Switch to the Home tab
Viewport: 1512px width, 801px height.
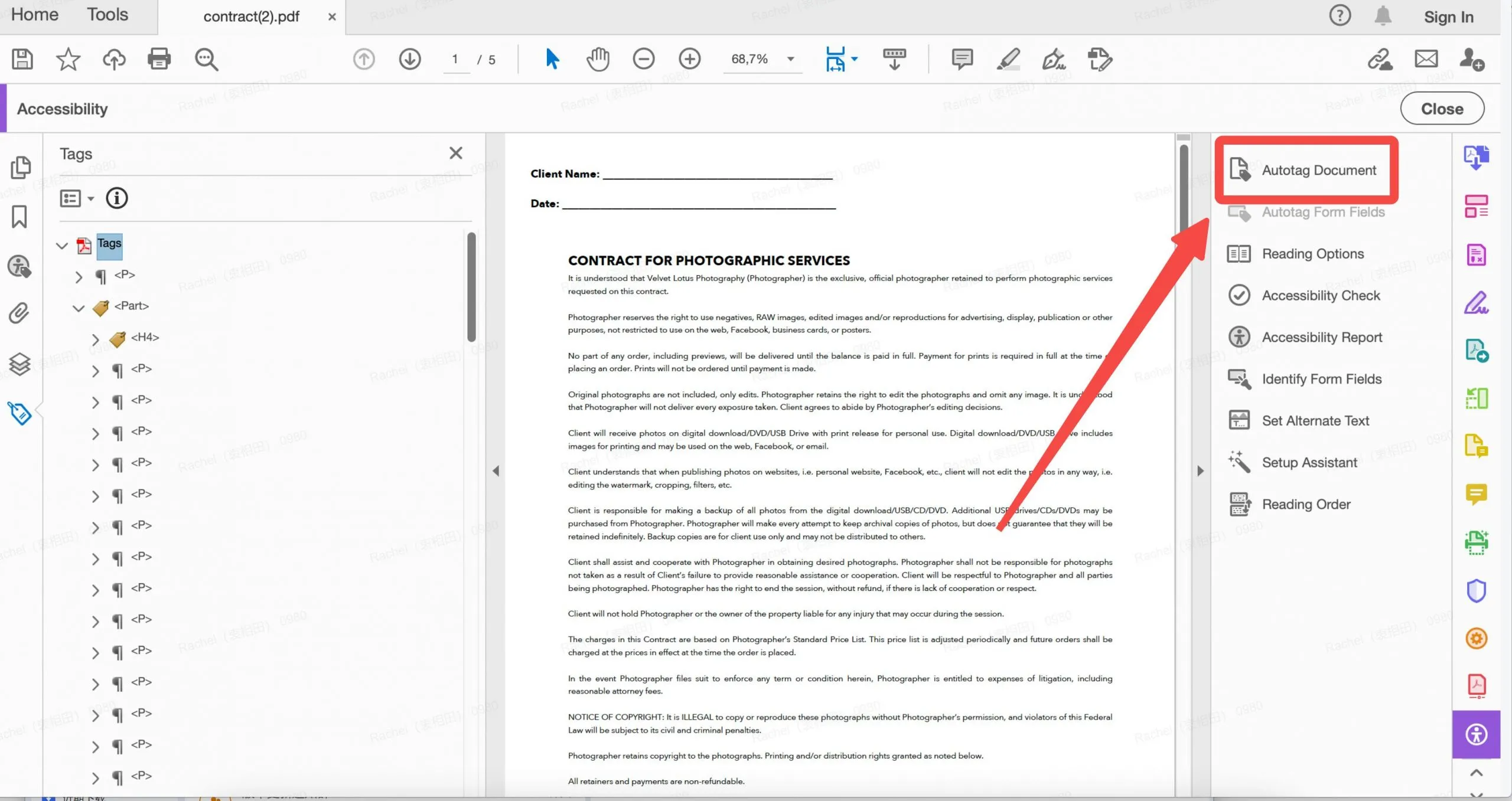tap(34, 15)
